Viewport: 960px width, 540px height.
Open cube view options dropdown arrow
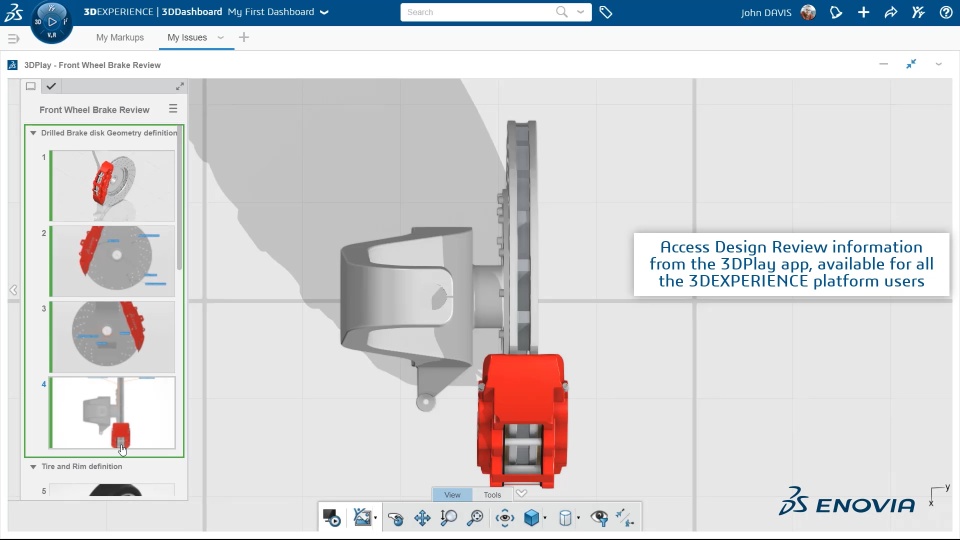545,518
